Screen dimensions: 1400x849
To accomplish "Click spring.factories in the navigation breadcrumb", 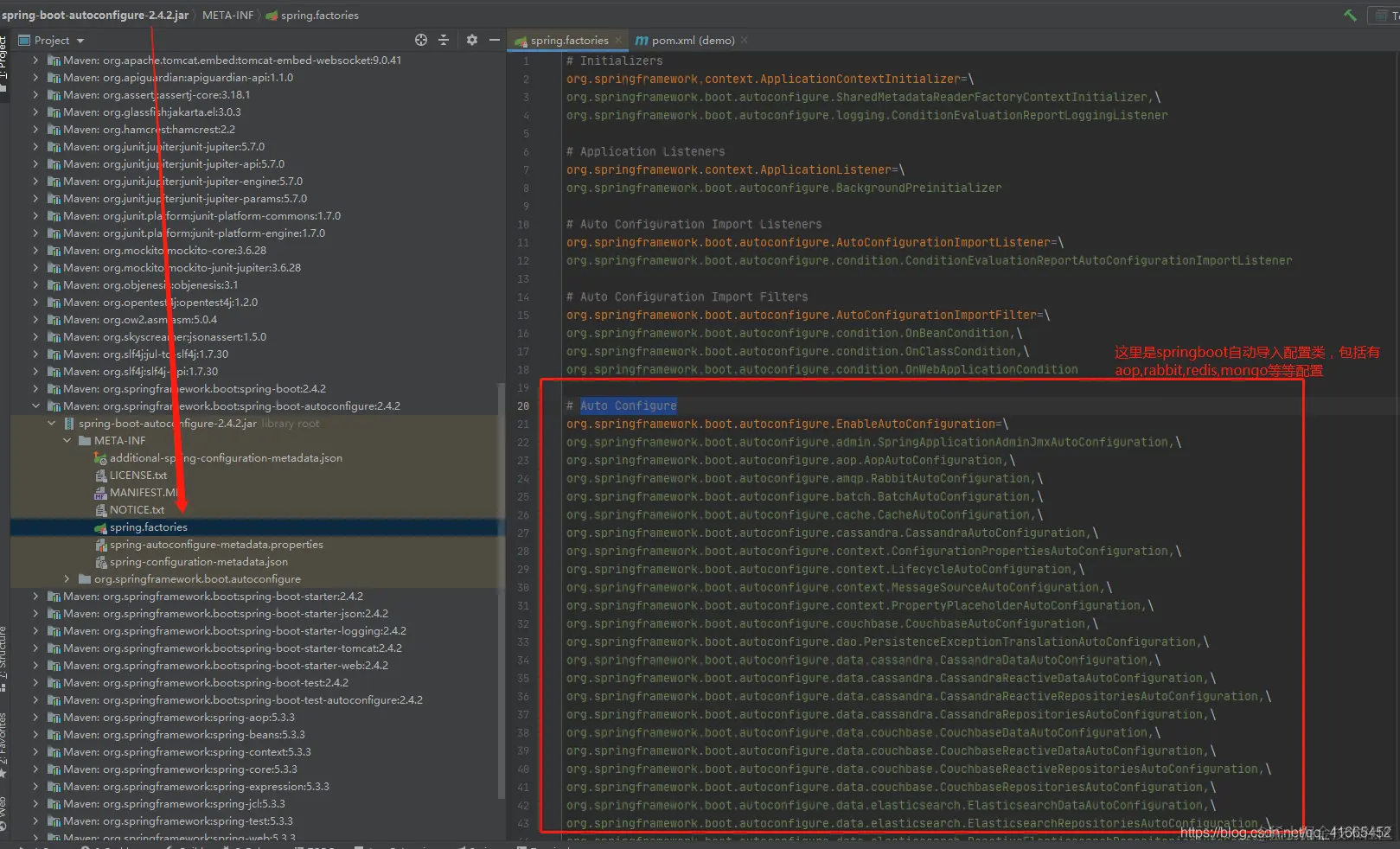I will (x=312, y=15).
